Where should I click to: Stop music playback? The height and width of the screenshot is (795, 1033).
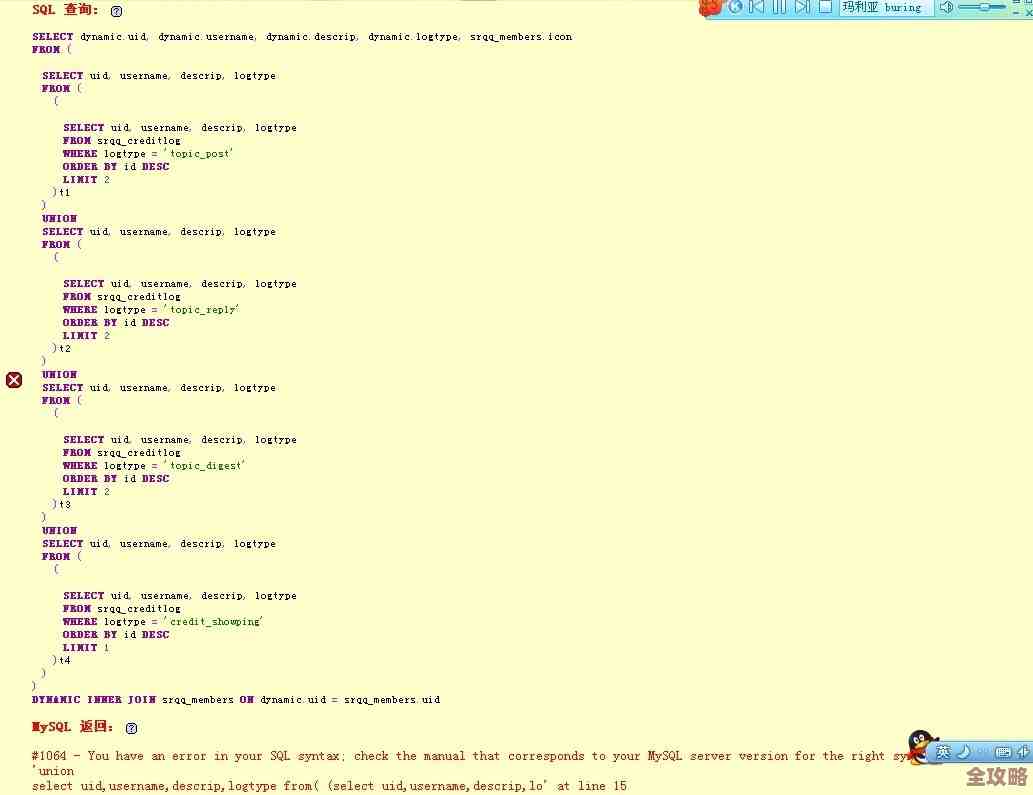click(x=825, y=7)
